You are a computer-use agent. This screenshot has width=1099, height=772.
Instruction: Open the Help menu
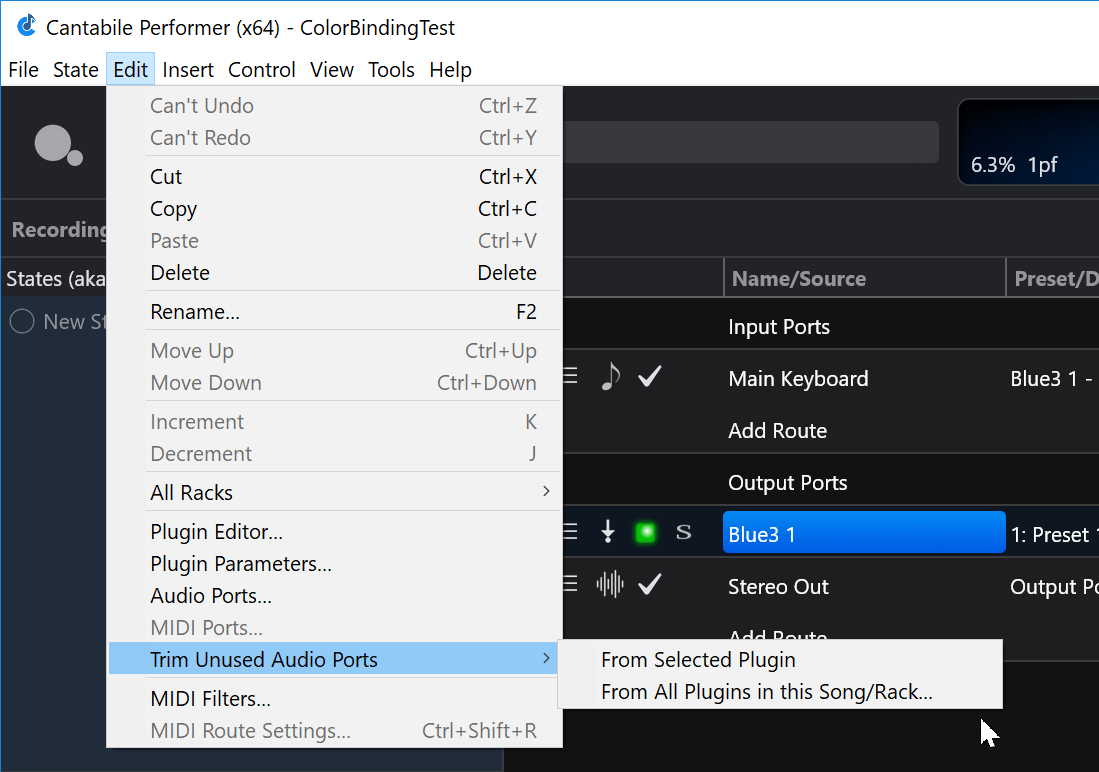click(x=451, y=69)
